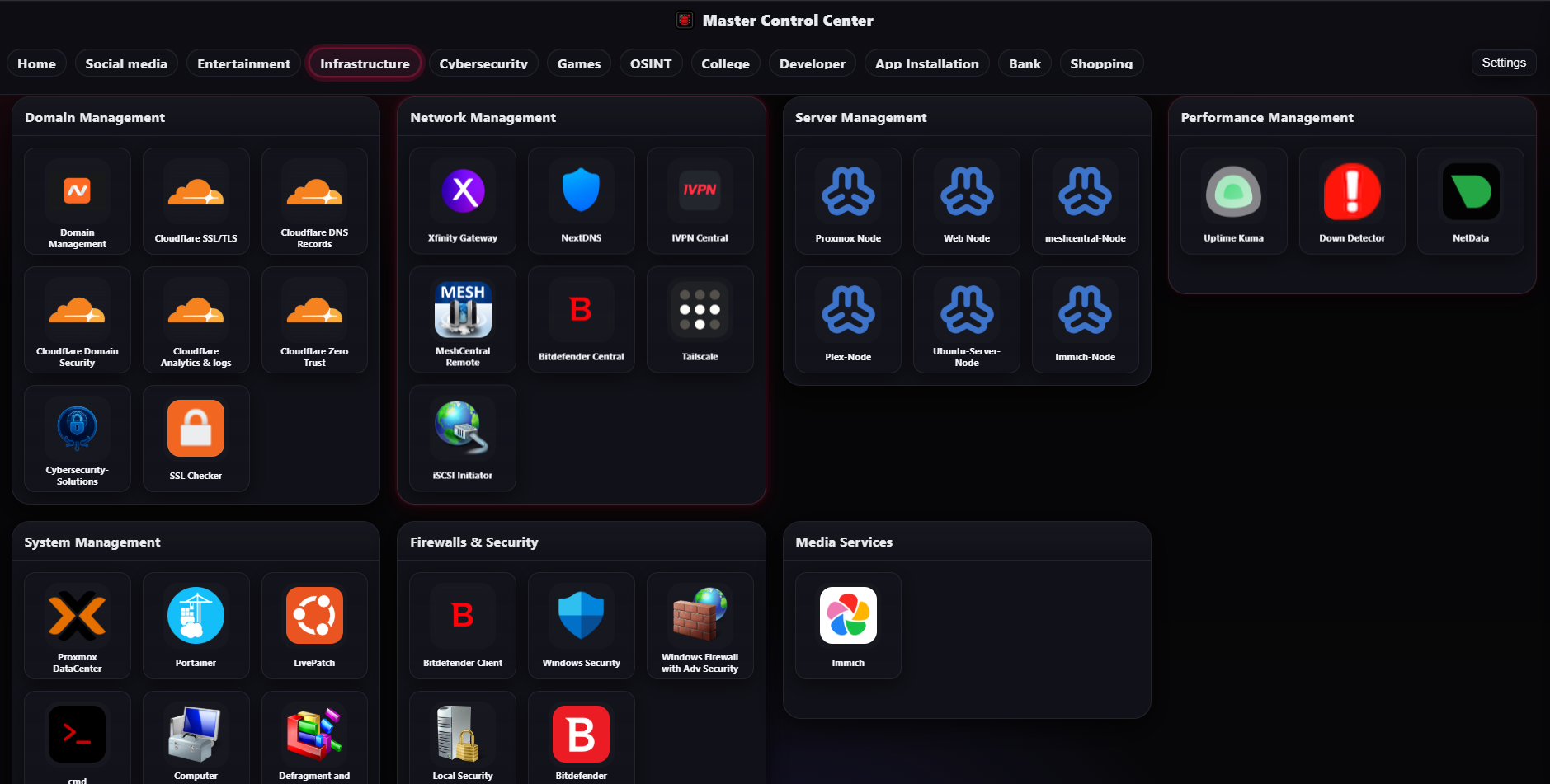The width and height of the screenshot is (1550, 784).
Task: Launch Portainer
Action: (196, 626)
